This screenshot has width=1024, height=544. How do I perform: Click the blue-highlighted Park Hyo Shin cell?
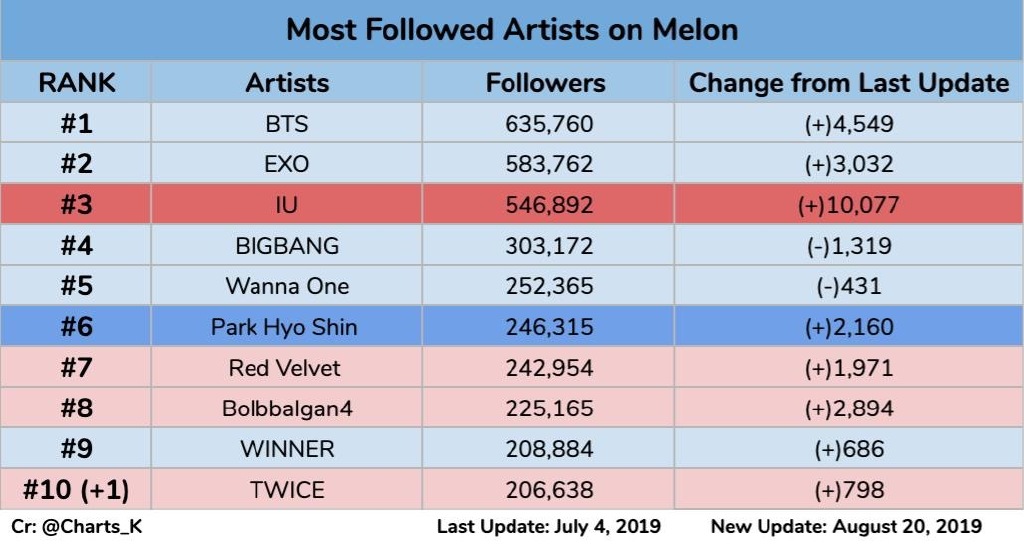[287, 327]
